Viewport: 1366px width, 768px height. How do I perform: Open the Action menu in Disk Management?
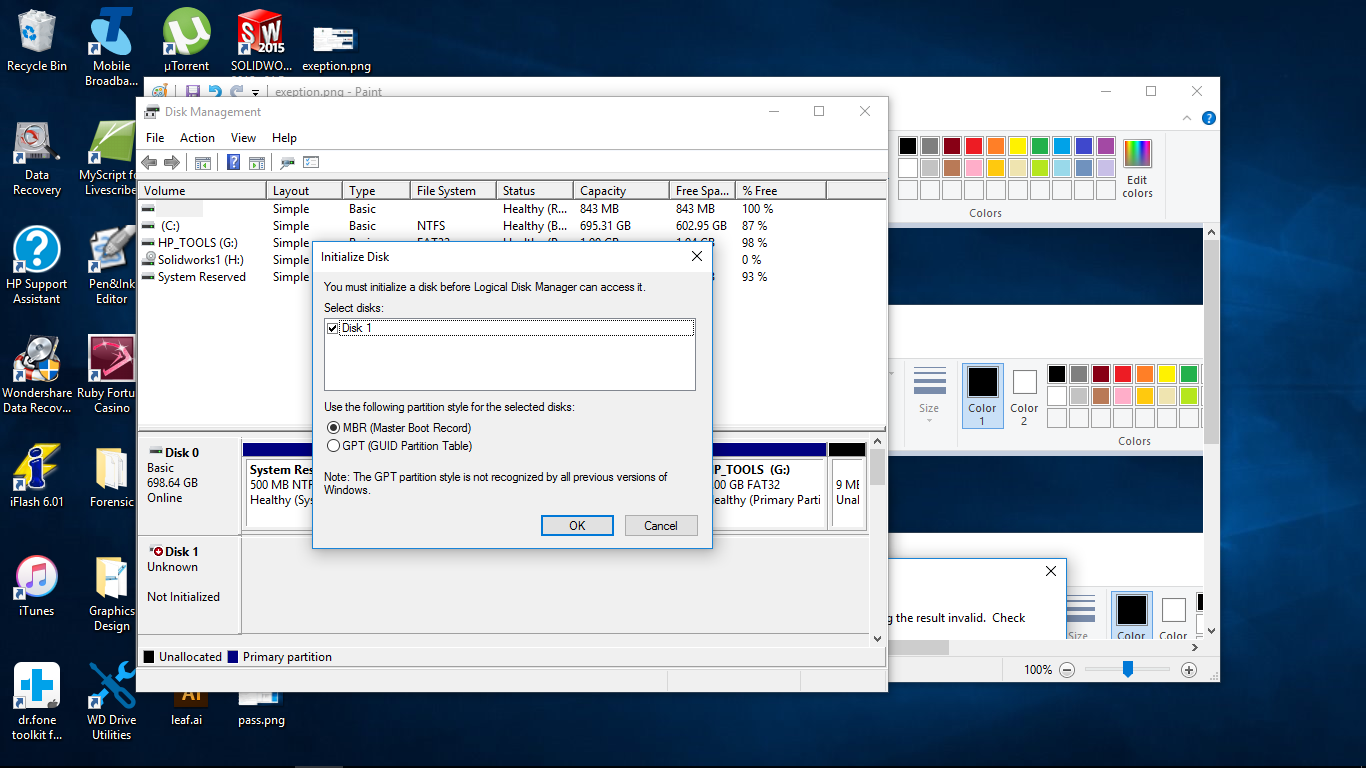click(x=197, y=138)
